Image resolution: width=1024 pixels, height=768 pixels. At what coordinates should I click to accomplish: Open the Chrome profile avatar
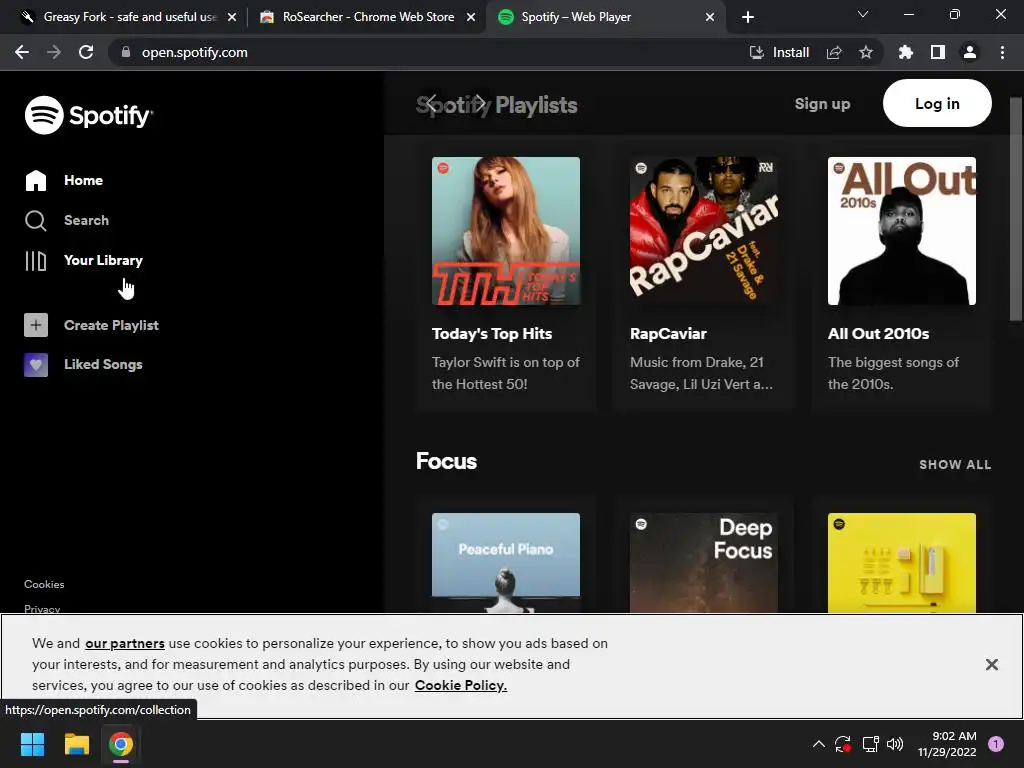click(970, 52)
